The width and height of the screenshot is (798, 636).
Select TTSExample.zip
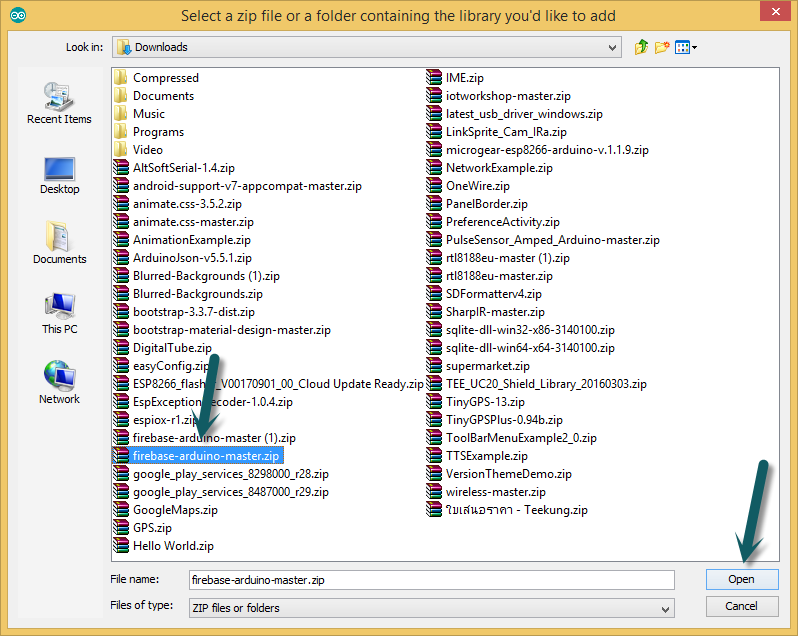tap(477, 456)
